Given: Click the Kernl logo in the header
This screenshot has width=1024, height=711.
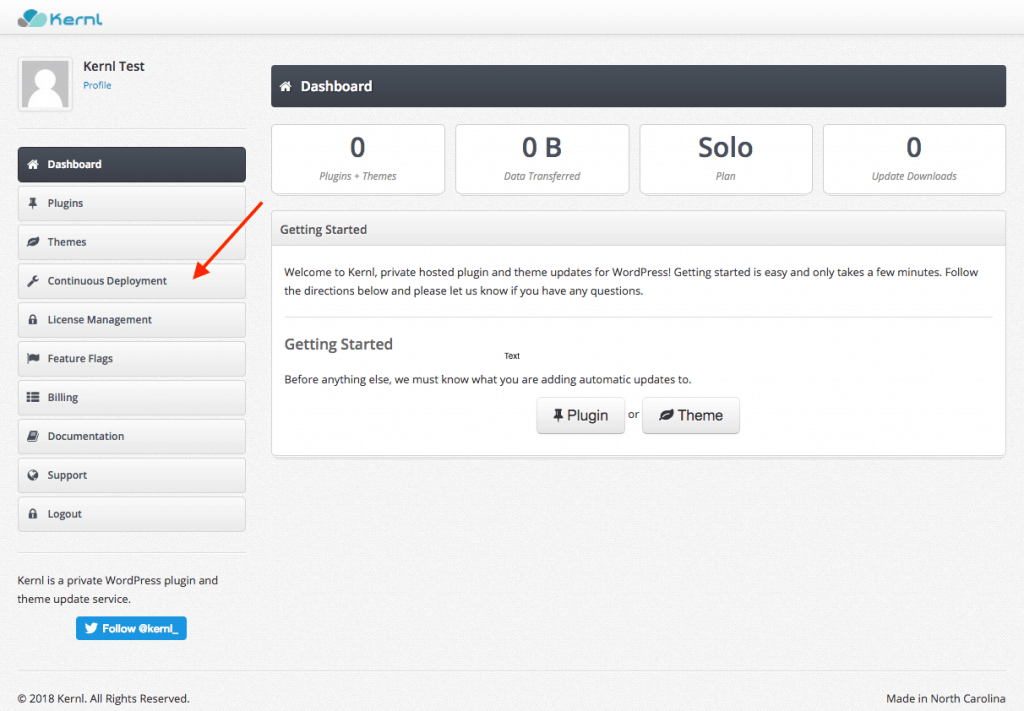Looking at the screenshot, I should (x=60, y=18).
